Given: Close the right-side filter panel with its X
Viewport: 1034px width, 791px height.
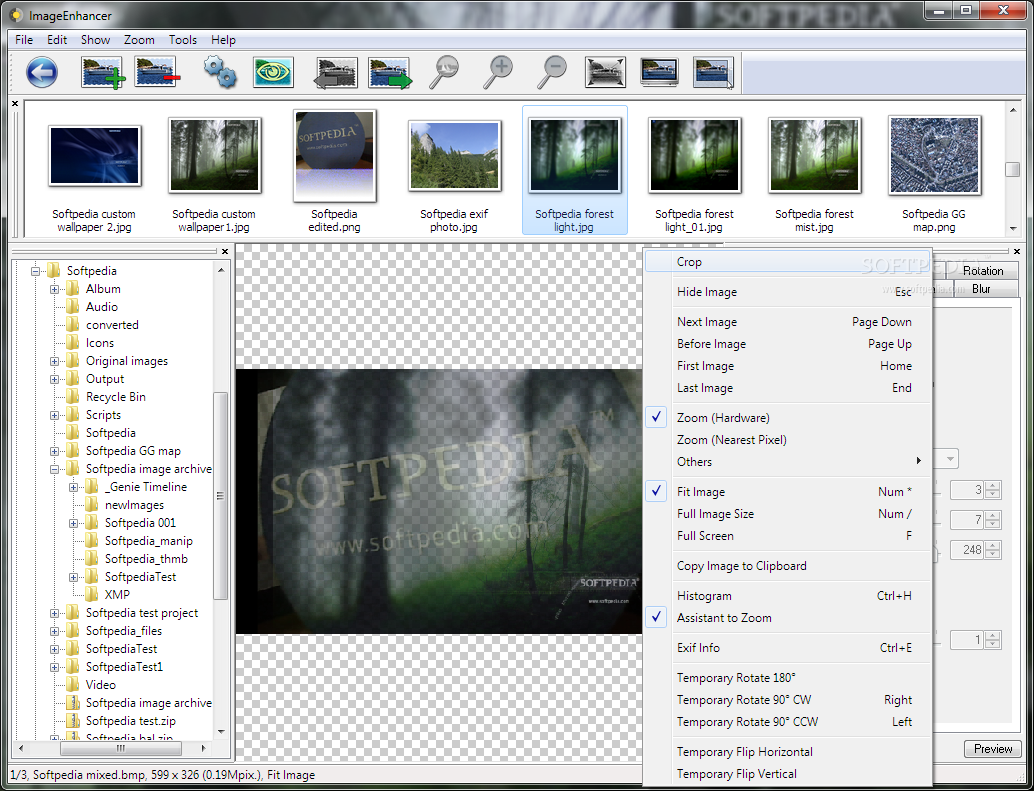Looking at the screenshot, I should point(1017,251).
